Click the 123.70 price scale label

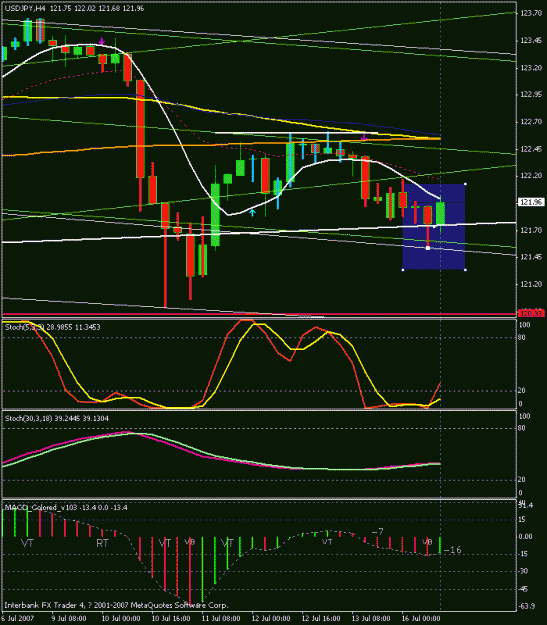tap(531, 13)
